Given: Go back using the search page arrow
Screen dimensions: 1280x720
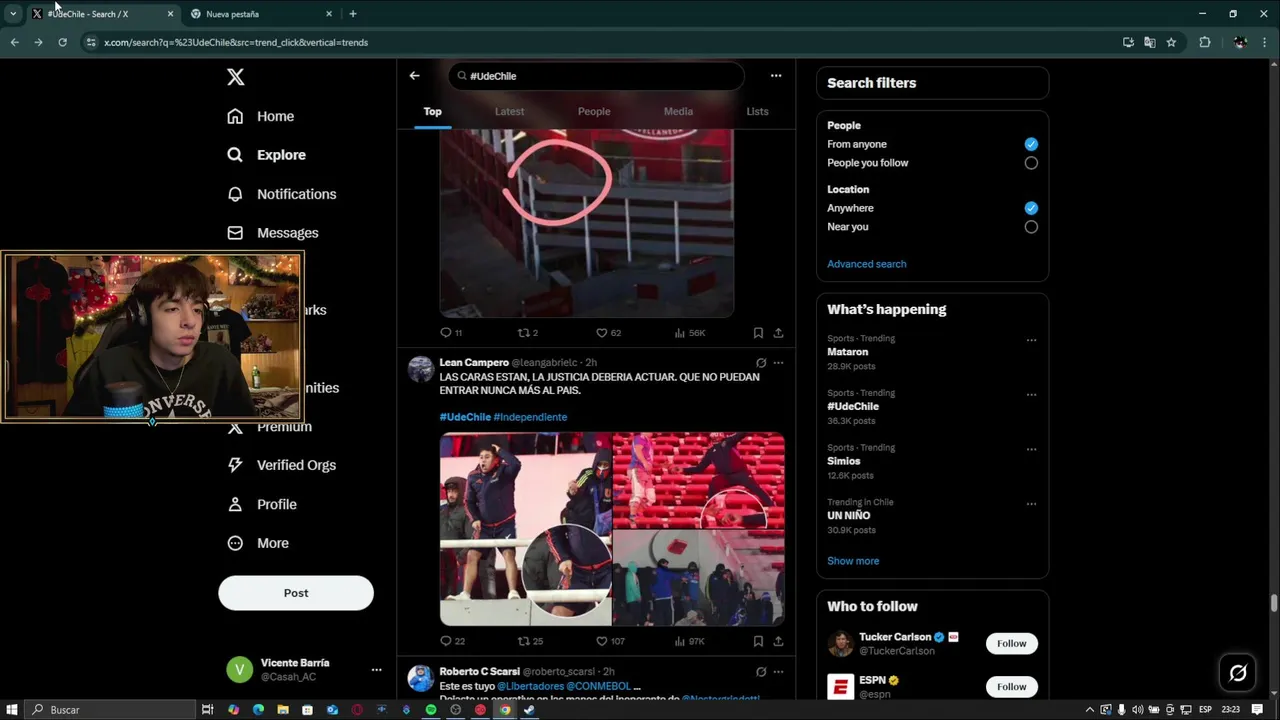Looking at the screenshot, I should click(x=414, y=76).
